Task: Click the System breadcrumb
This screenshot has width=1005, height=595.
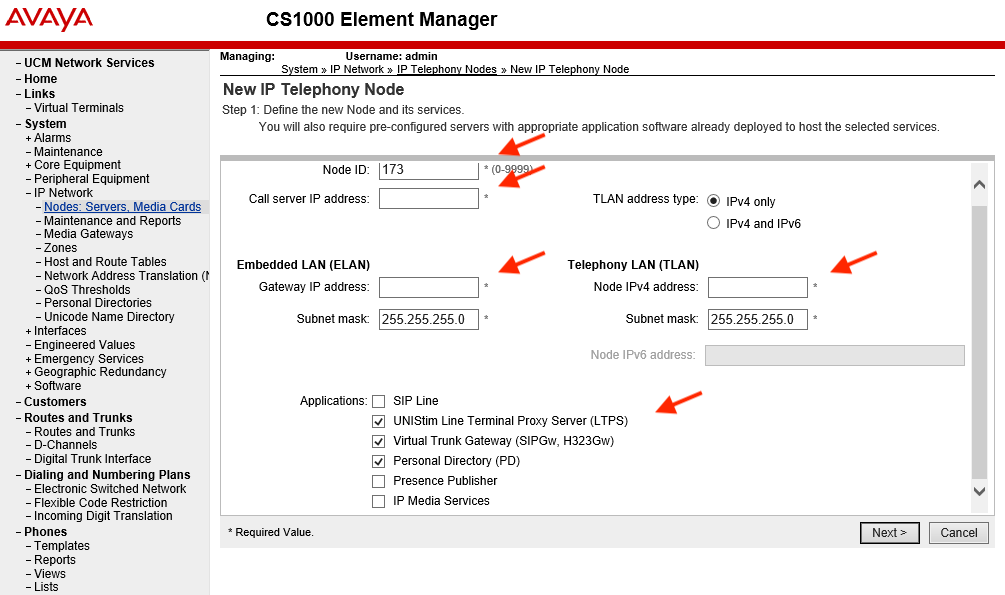Action: (299, 69)
